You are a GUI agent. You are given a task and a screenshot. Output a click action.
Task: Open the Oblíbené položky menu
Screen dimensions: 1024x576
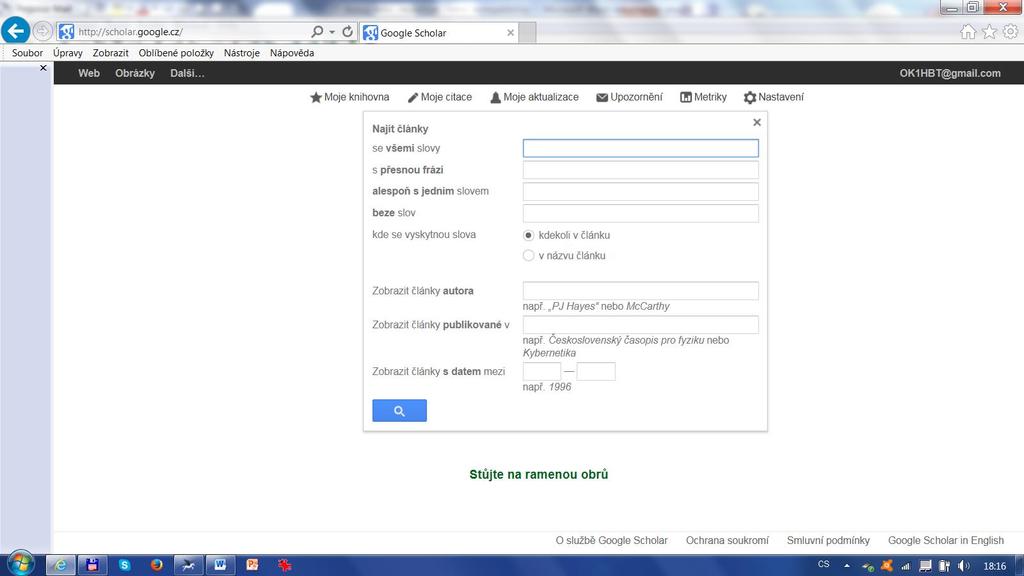176,53
